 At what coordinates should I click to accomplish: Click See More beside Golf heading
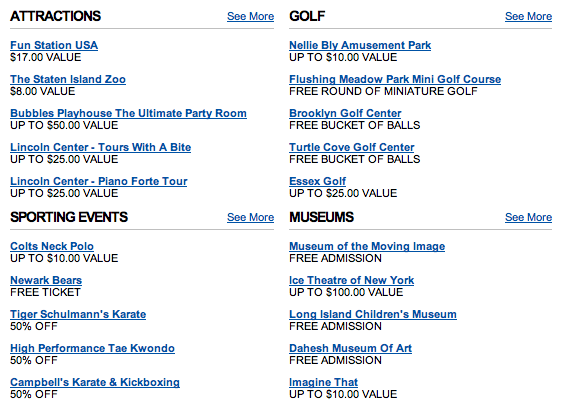click(528, 17)
